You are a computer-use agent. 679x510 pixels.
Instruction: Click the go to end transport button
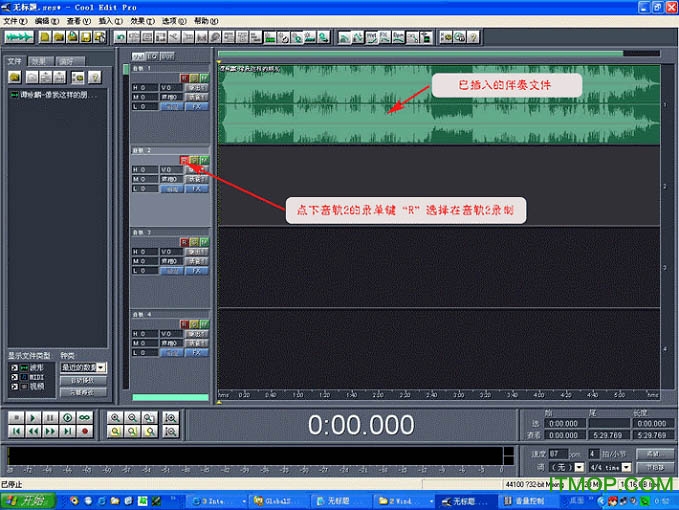[x=68, y=431]
